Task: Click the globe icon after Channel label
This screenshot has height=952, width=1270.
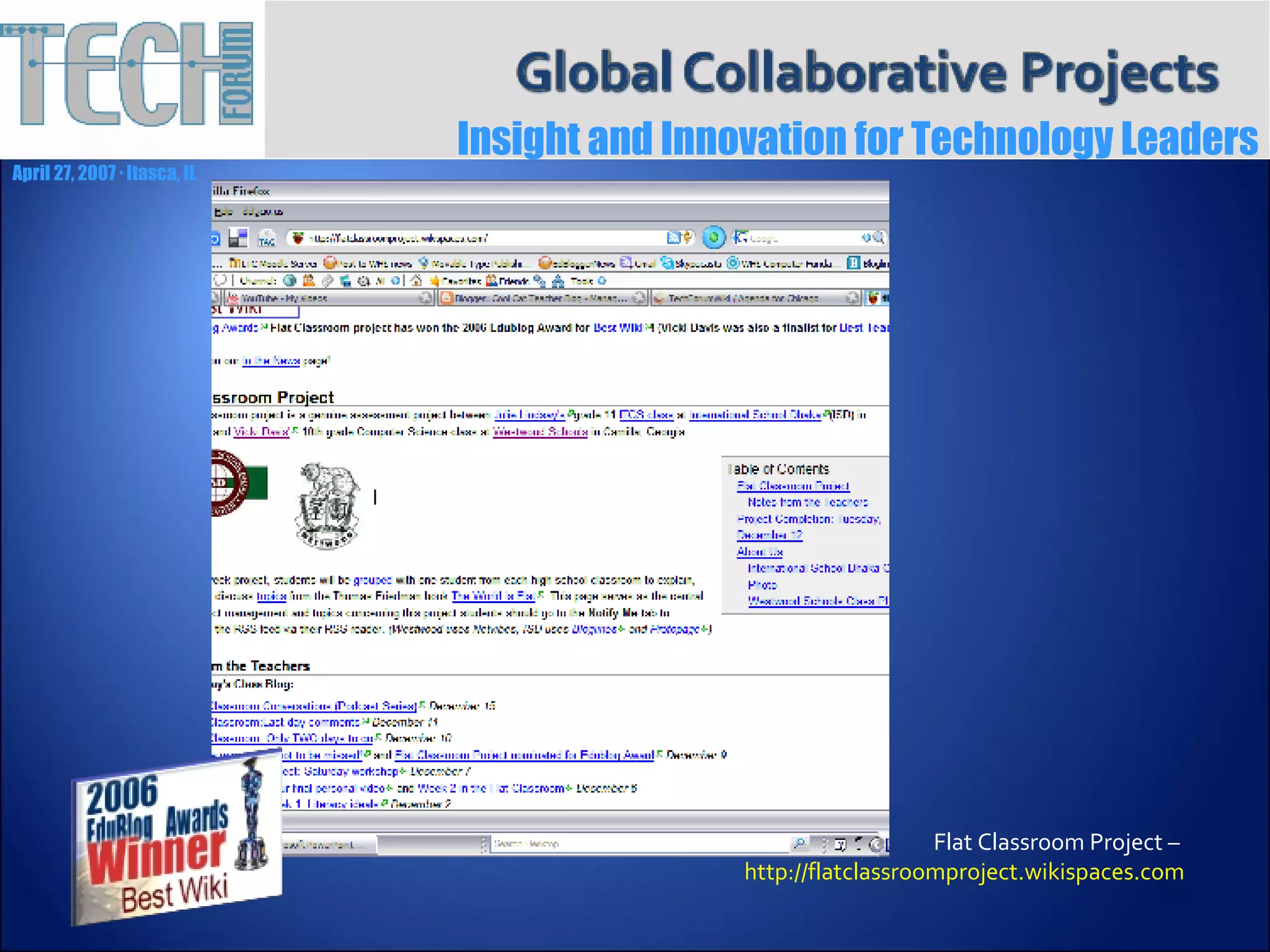Action: [289, 281]
